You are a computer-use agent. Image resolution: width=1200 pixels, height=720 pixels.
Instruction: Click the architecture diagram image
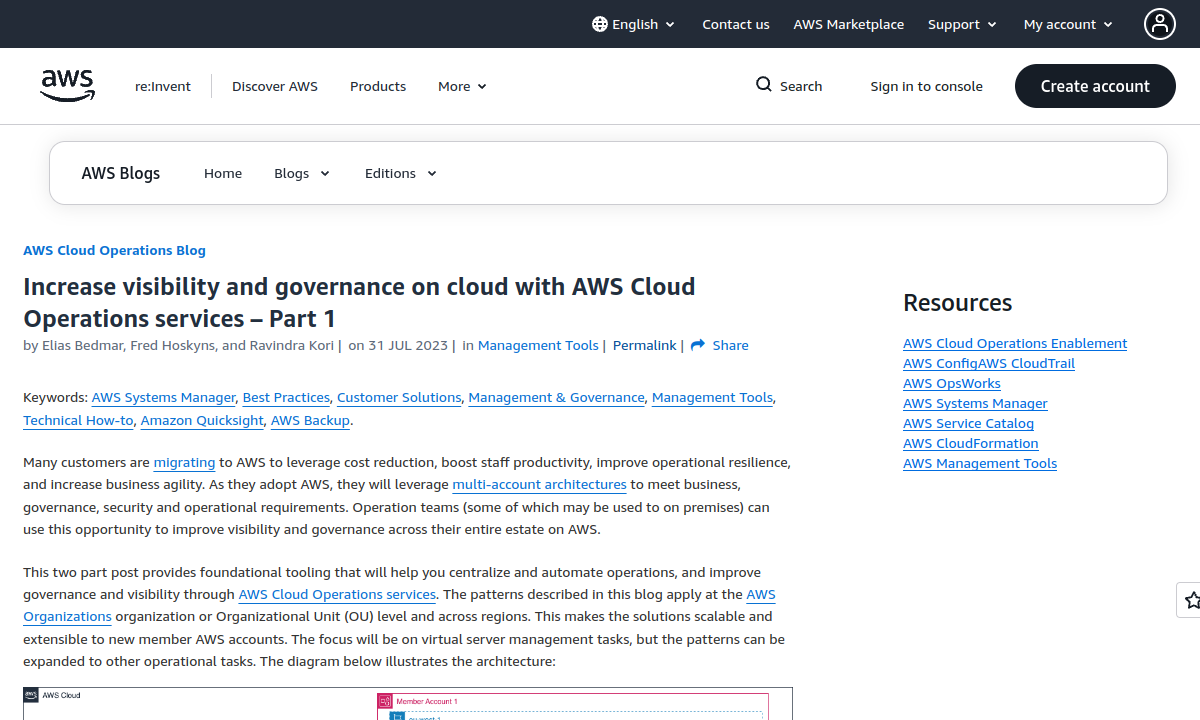point(408,704)
